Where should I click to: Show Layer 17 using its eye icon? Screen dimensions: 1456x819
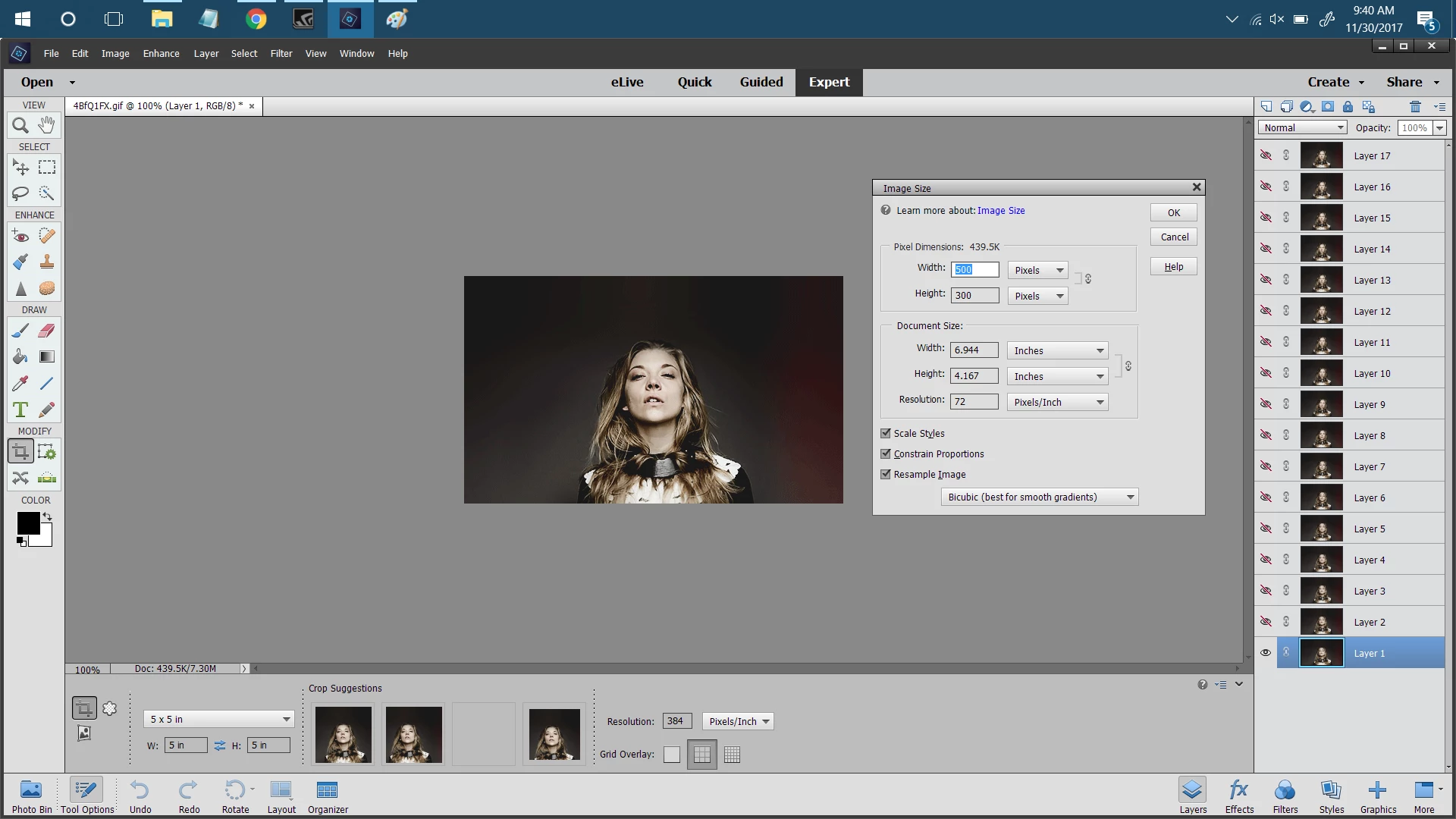1266,155
